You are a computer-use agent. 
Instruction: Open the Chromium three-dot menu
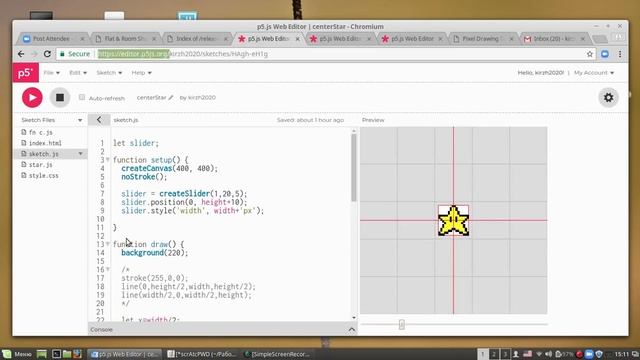[x=620, y=54]
